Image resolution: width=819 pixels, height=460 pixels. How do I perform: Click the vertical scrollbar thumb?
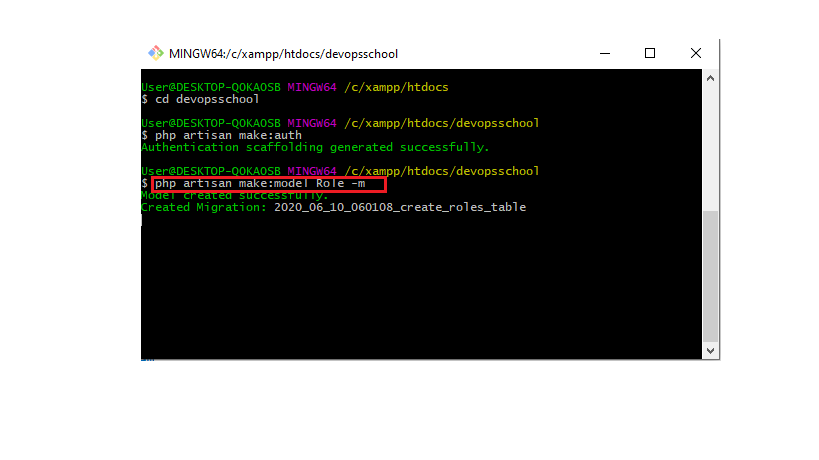710,276
